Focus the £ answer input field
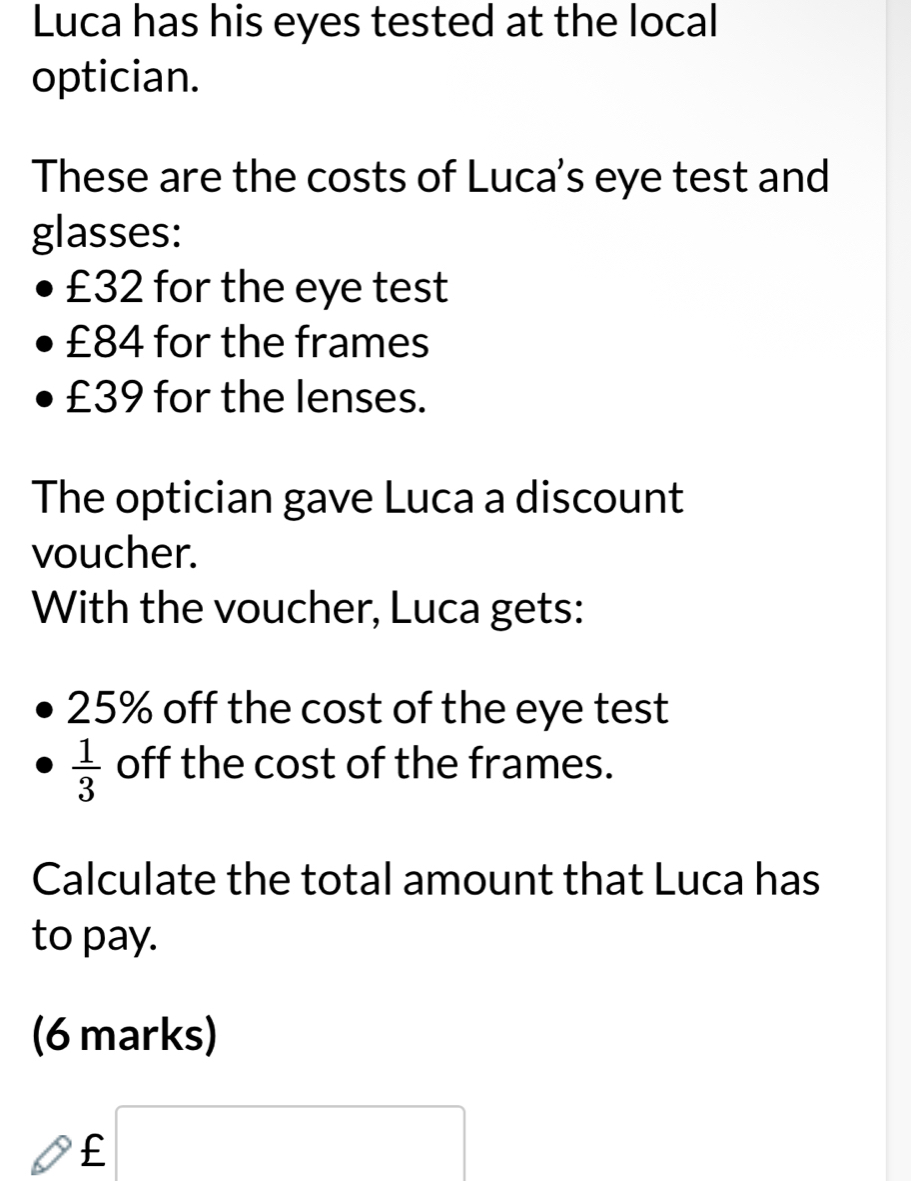This screenshot has height=1181, width=911. (x=290, y=1143)
